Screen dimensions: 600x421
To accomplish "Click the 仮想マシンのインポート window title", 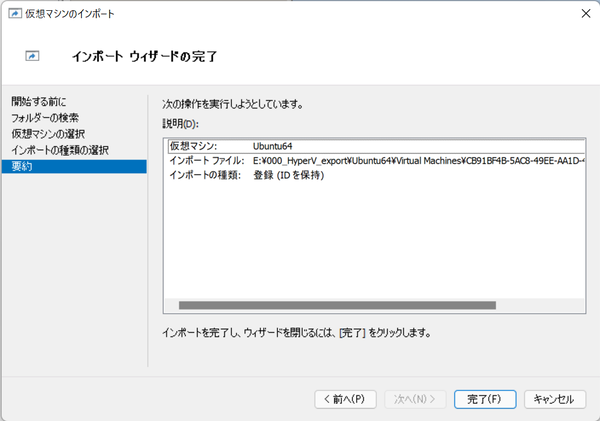I will coord(70,14).
